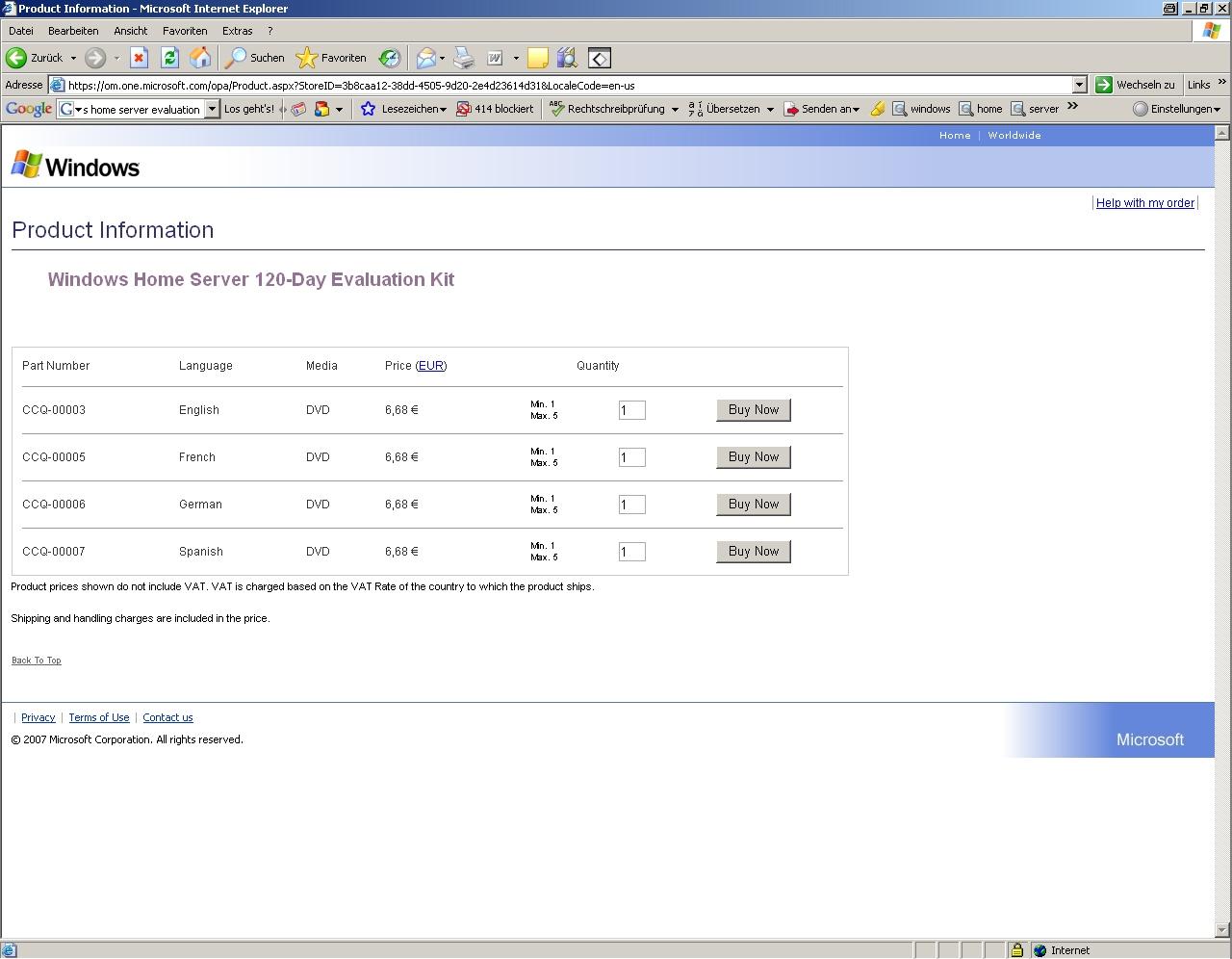Click the grey forward arrow button

[x=94, y=58]
